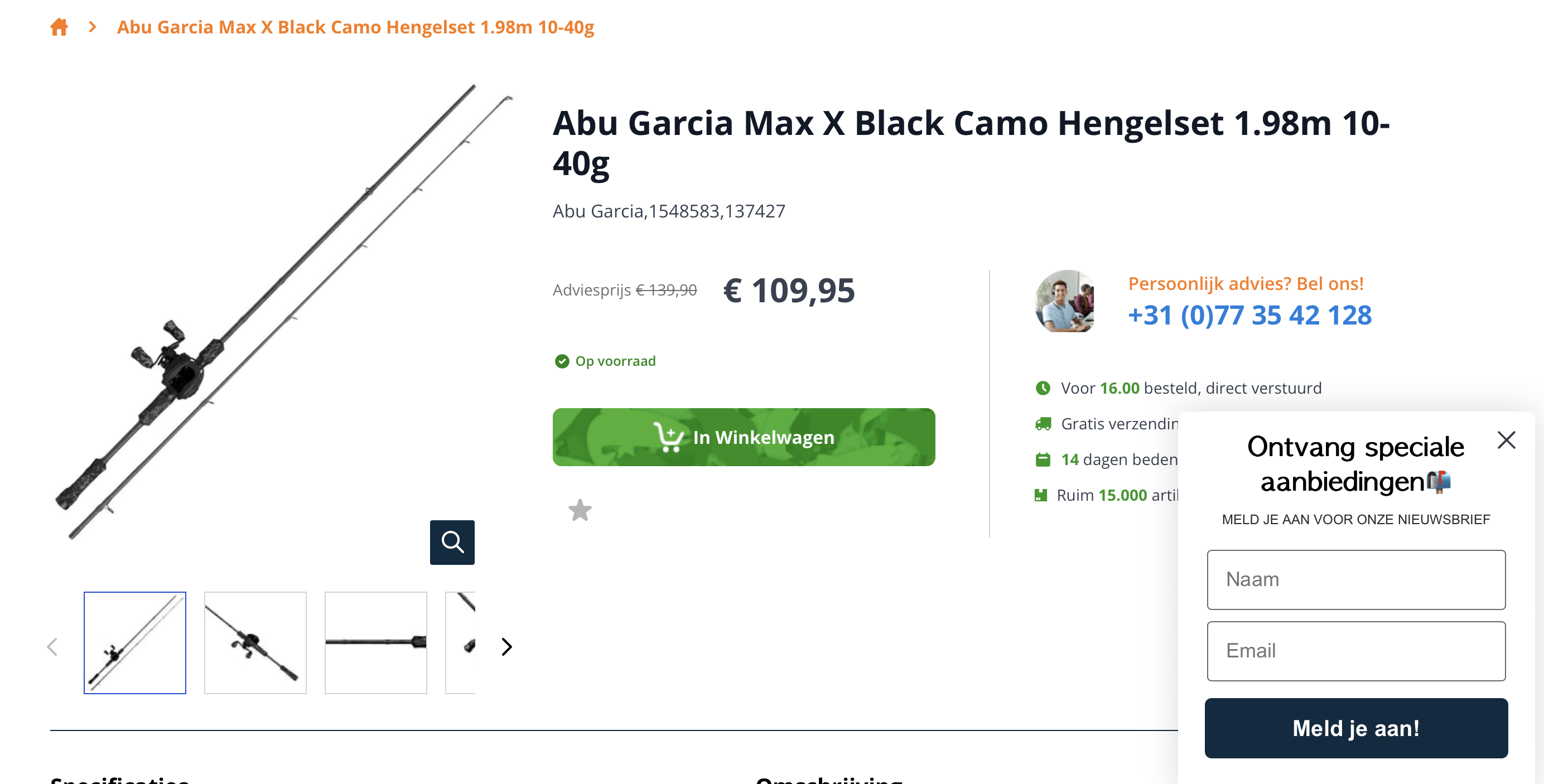Open image zoom with magnifier icon

[452, 542]
